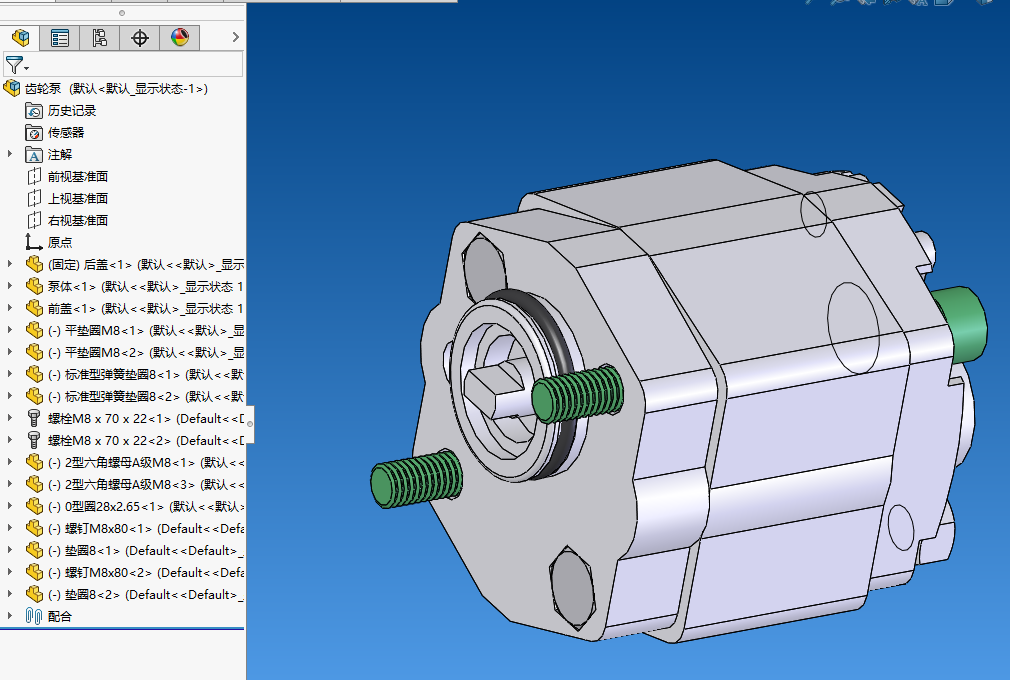The image size is (1010, 680).
Task: Select the 泵体<1> part icon
Action: (x=34, y=286)
